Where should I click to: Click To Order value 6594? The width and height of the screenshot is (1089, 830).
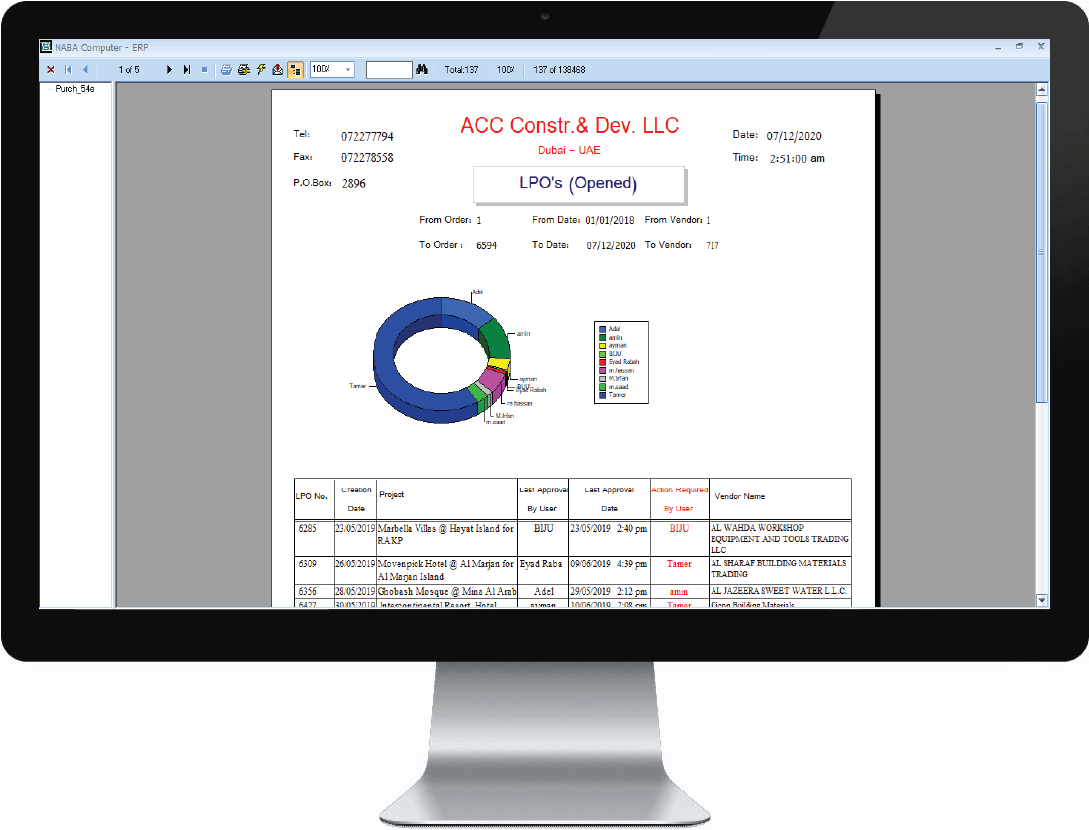tap(486, 245)
